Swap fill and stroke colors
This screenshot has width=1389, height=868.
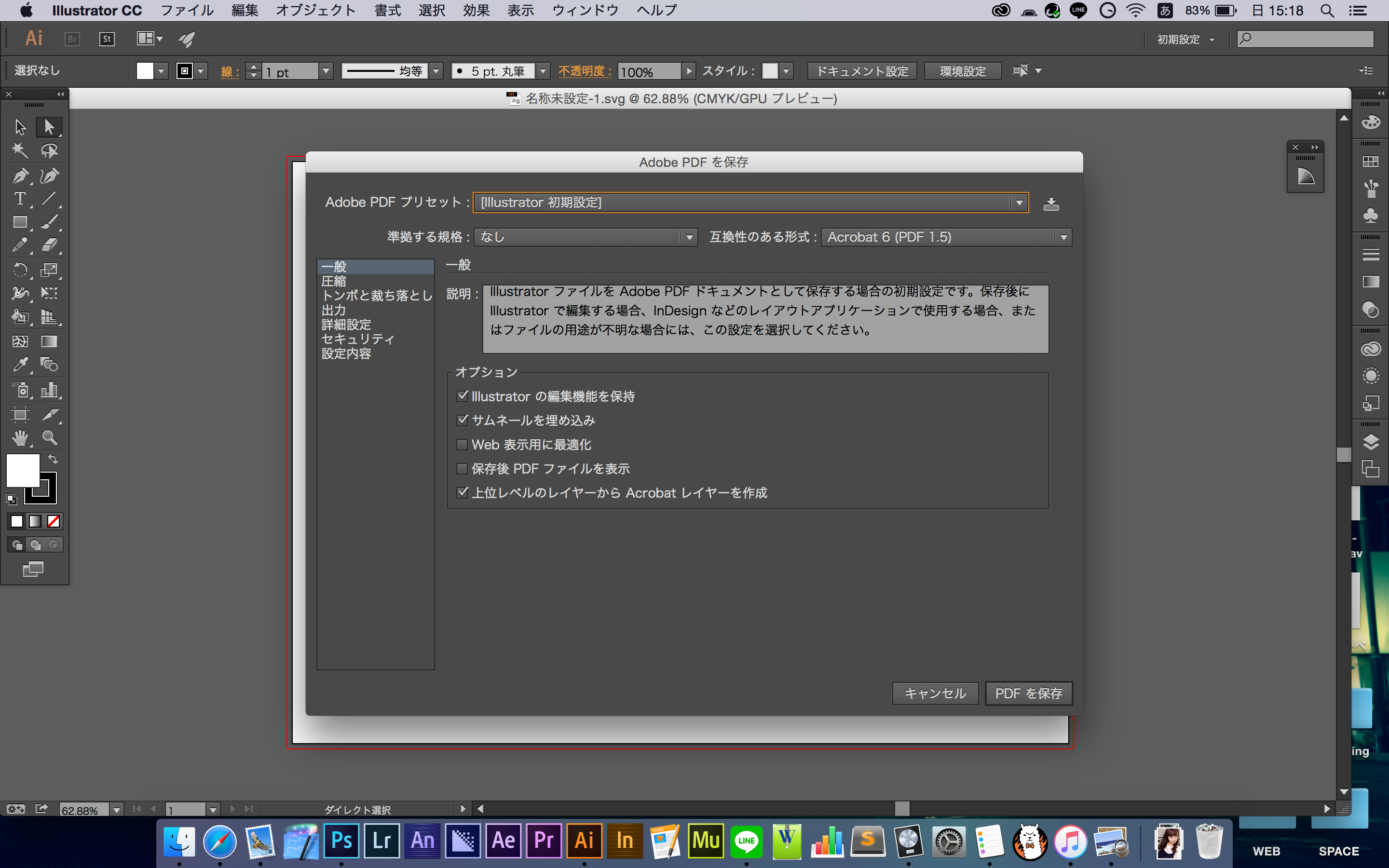53,459
